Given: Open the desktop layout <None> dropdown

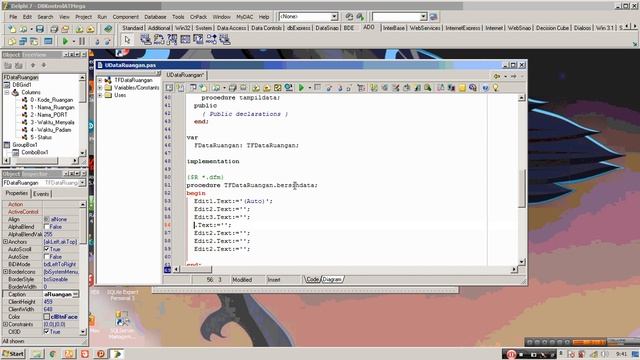Looking at the screenshot, I should coord(334,16).
